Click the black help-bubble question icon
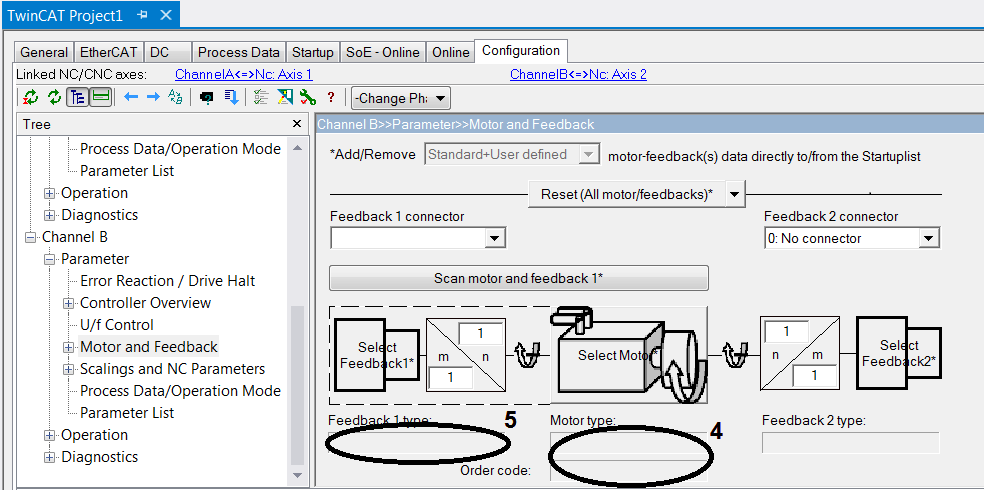The image size is (984, 490). click(206, 99)
